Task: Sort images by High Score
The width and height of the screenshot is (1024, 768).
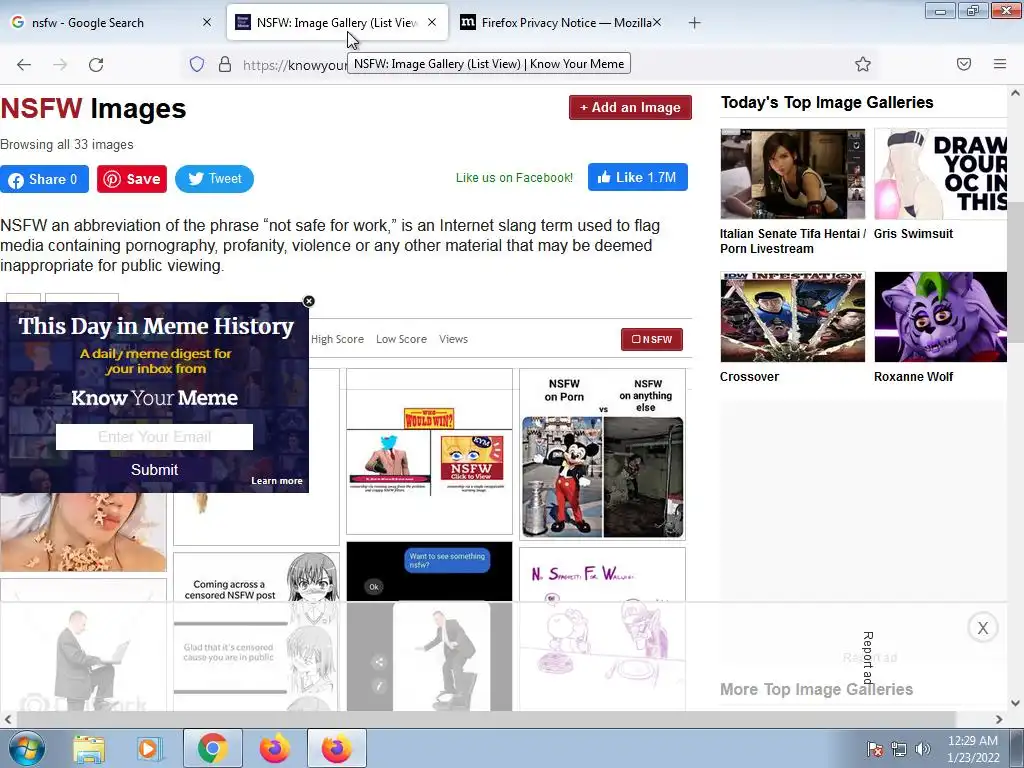Action: coord(337,339)
